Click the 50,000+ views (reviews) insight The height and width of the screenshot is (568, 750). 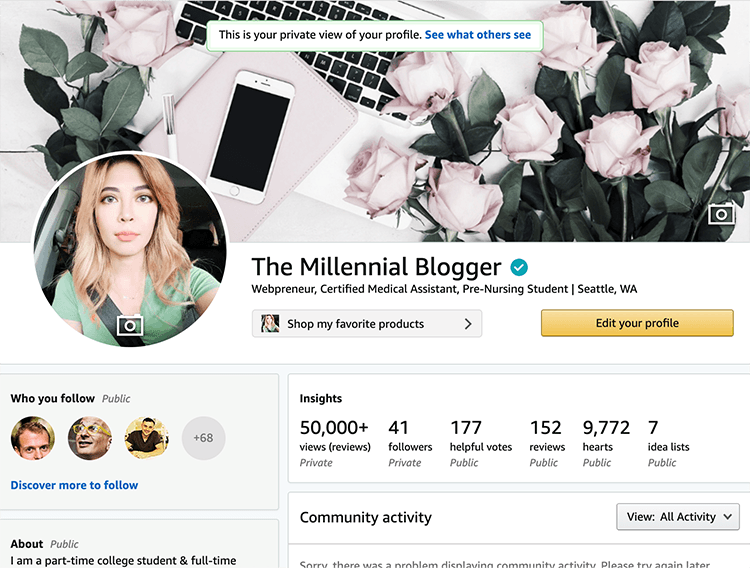pos(335,443)
